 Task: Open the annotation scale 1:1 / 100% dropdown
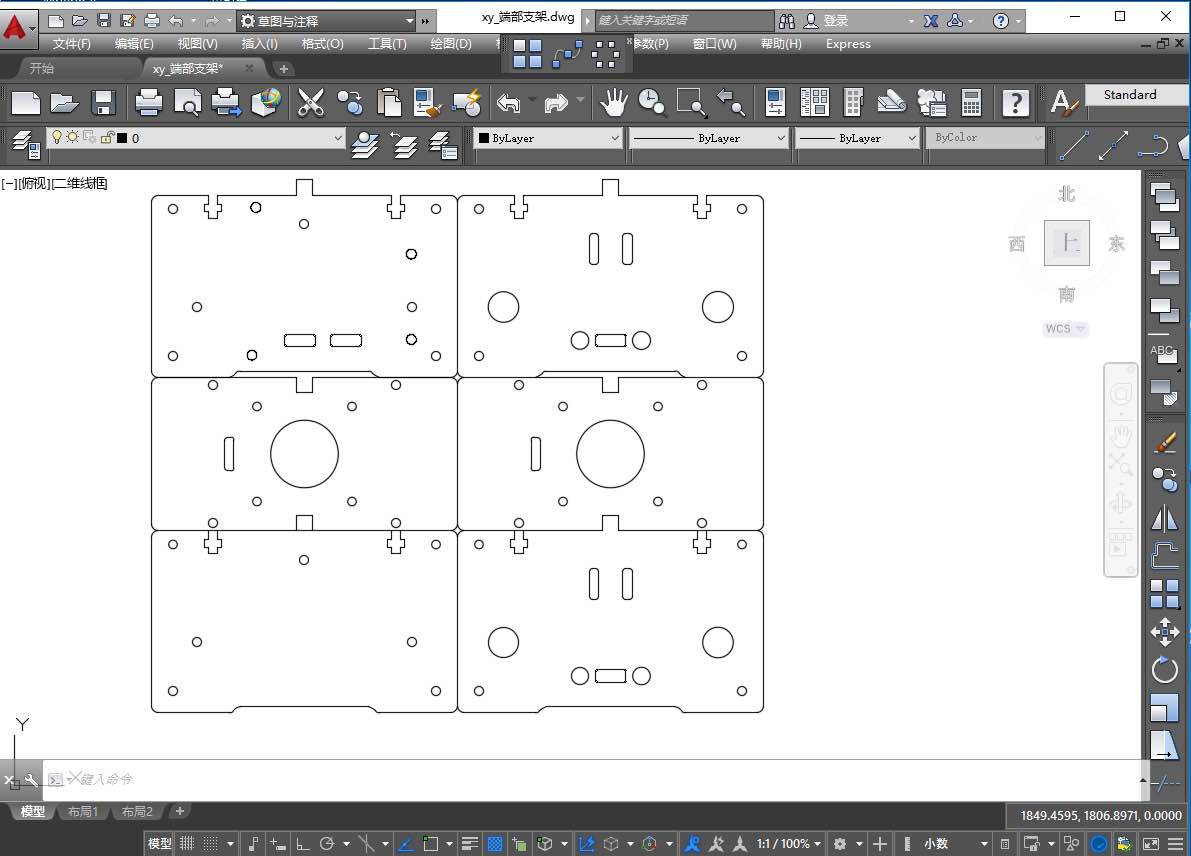click(788, 843)
